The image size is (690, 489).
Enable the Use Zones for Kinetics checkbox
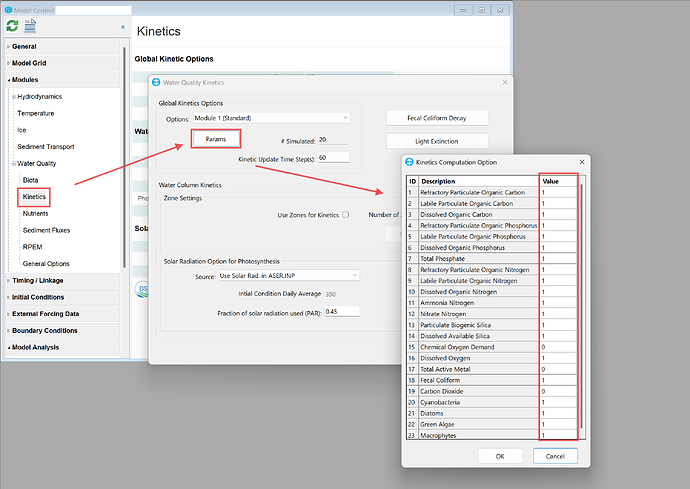(346, 214)
